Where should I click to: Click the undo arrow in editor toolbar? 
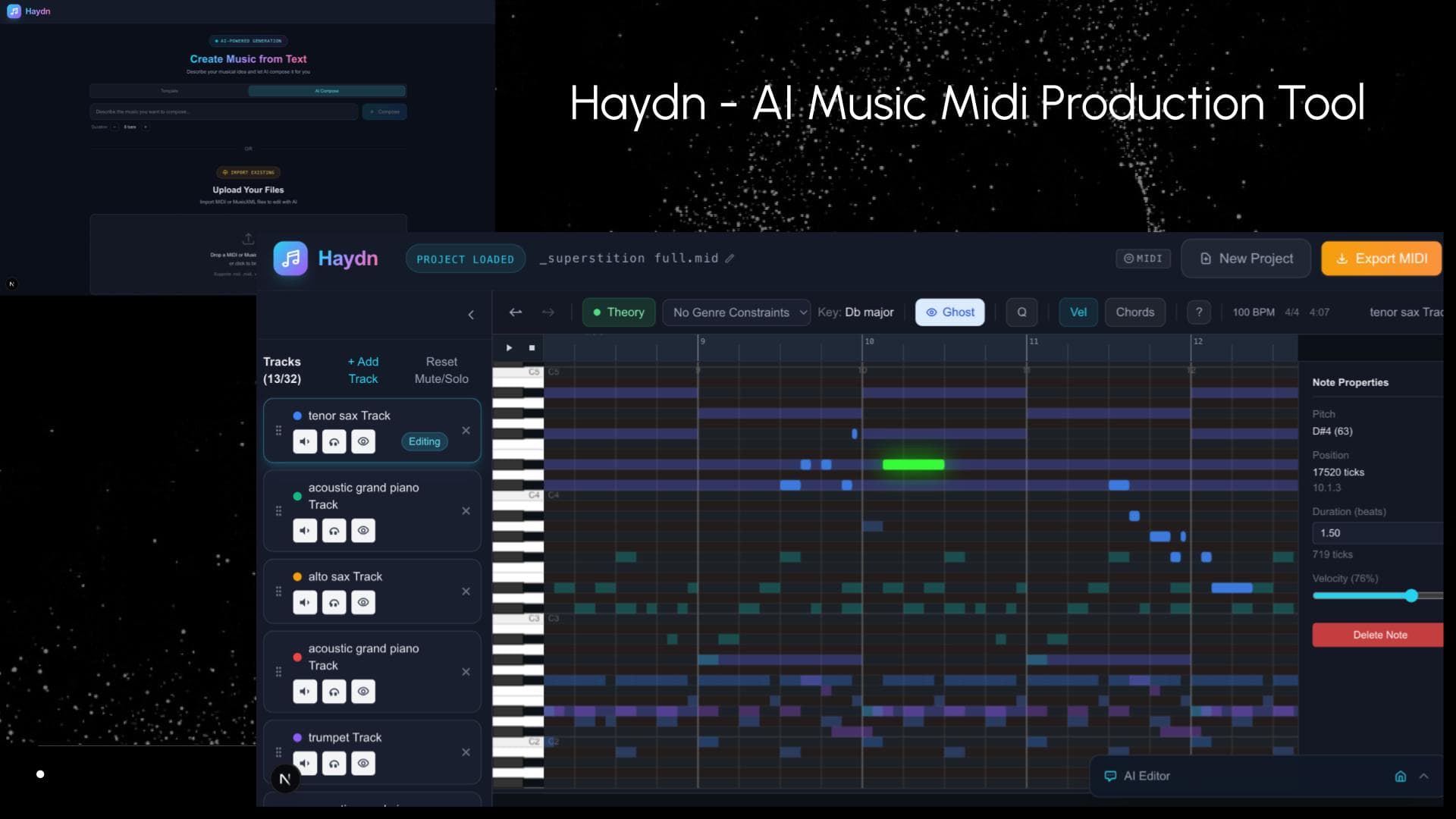click(x=516, y=312)
